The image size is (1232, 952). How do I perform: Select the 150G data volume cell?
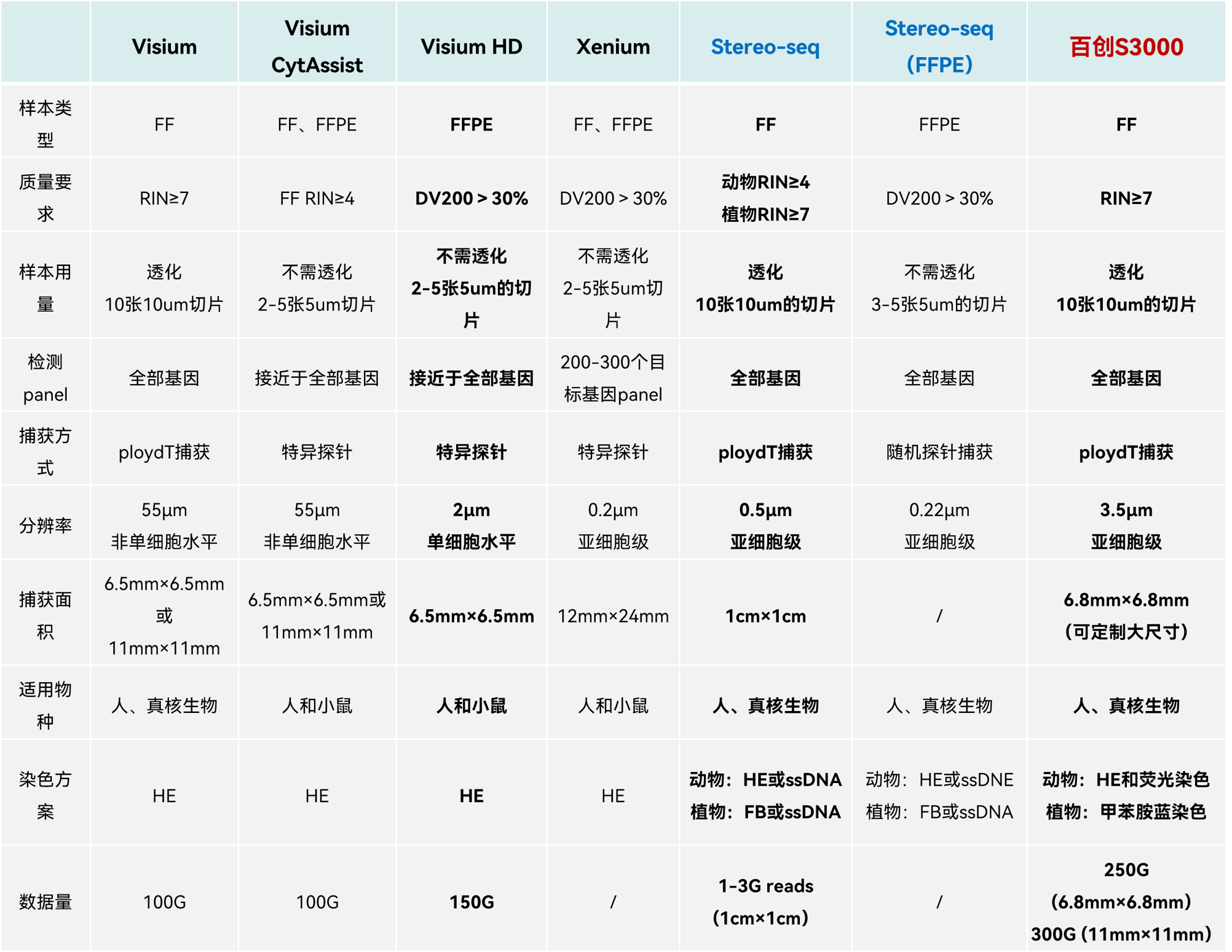click(471, 902)
